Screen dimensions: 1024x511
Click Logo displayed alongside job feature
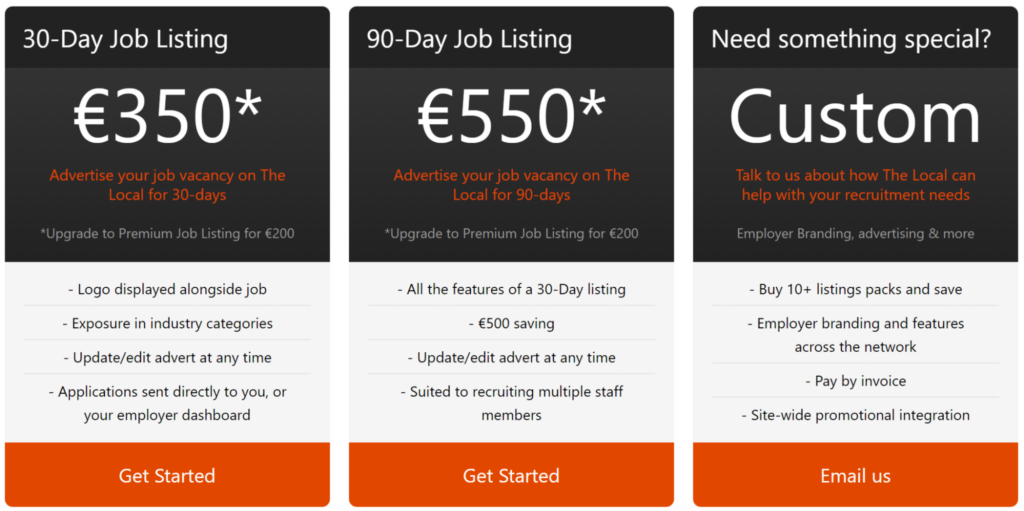167,290
